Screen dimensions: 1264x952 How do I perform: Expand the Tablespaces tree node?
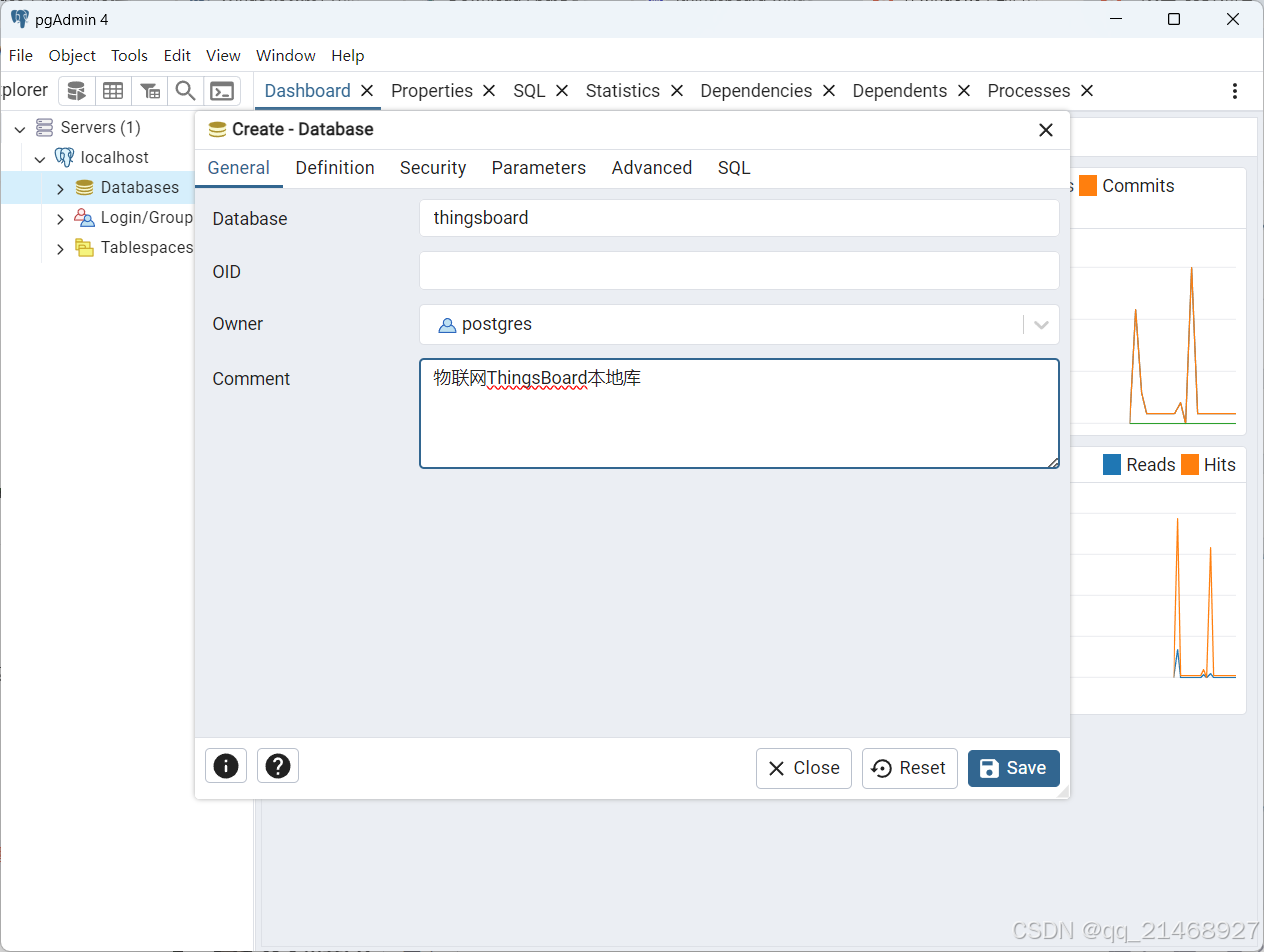(60, 248)
